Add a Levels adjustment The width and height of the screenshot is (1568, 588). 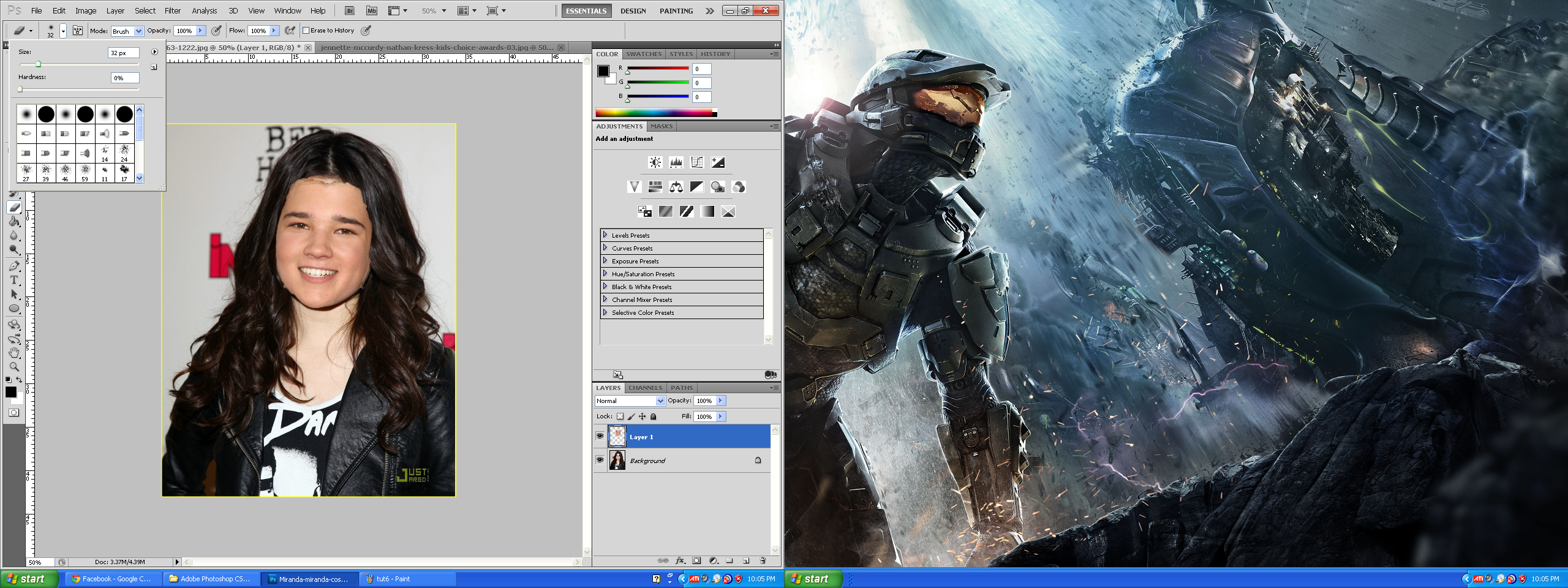676,162
